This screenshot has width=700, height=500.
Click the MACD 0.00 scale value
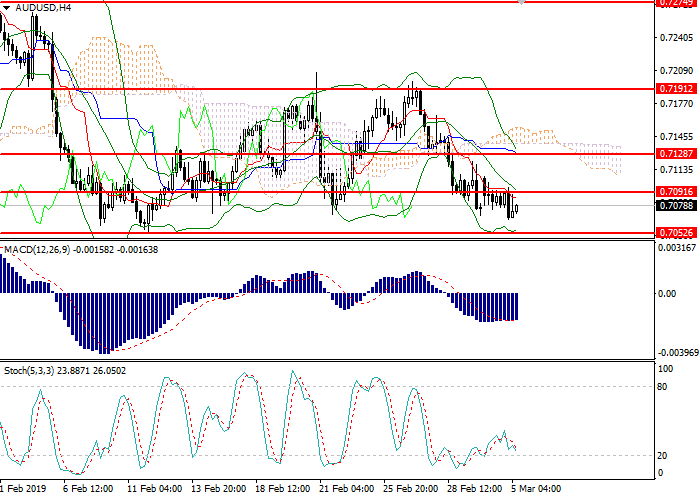coord(667,293)
